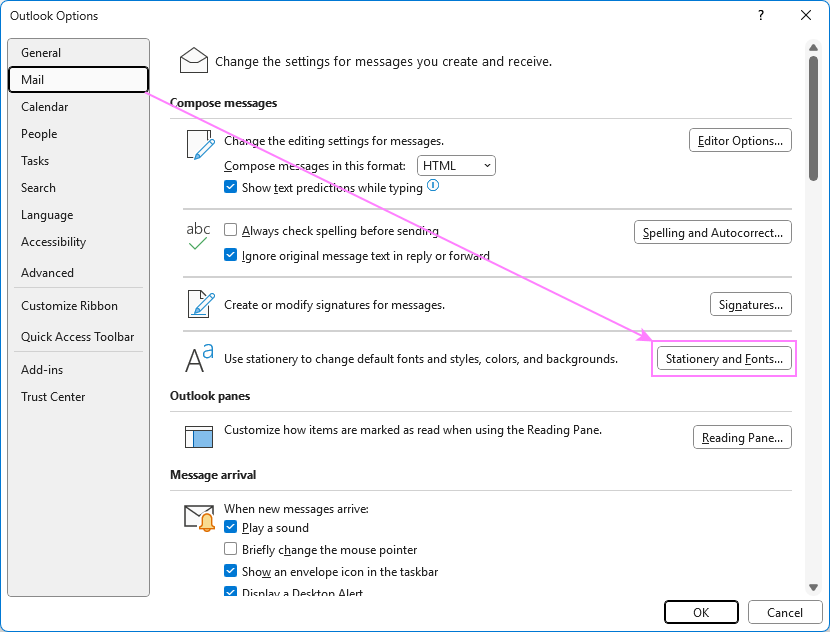Click the Reading Pane layout icon
830x632 pixels.
tap(199, 437)
